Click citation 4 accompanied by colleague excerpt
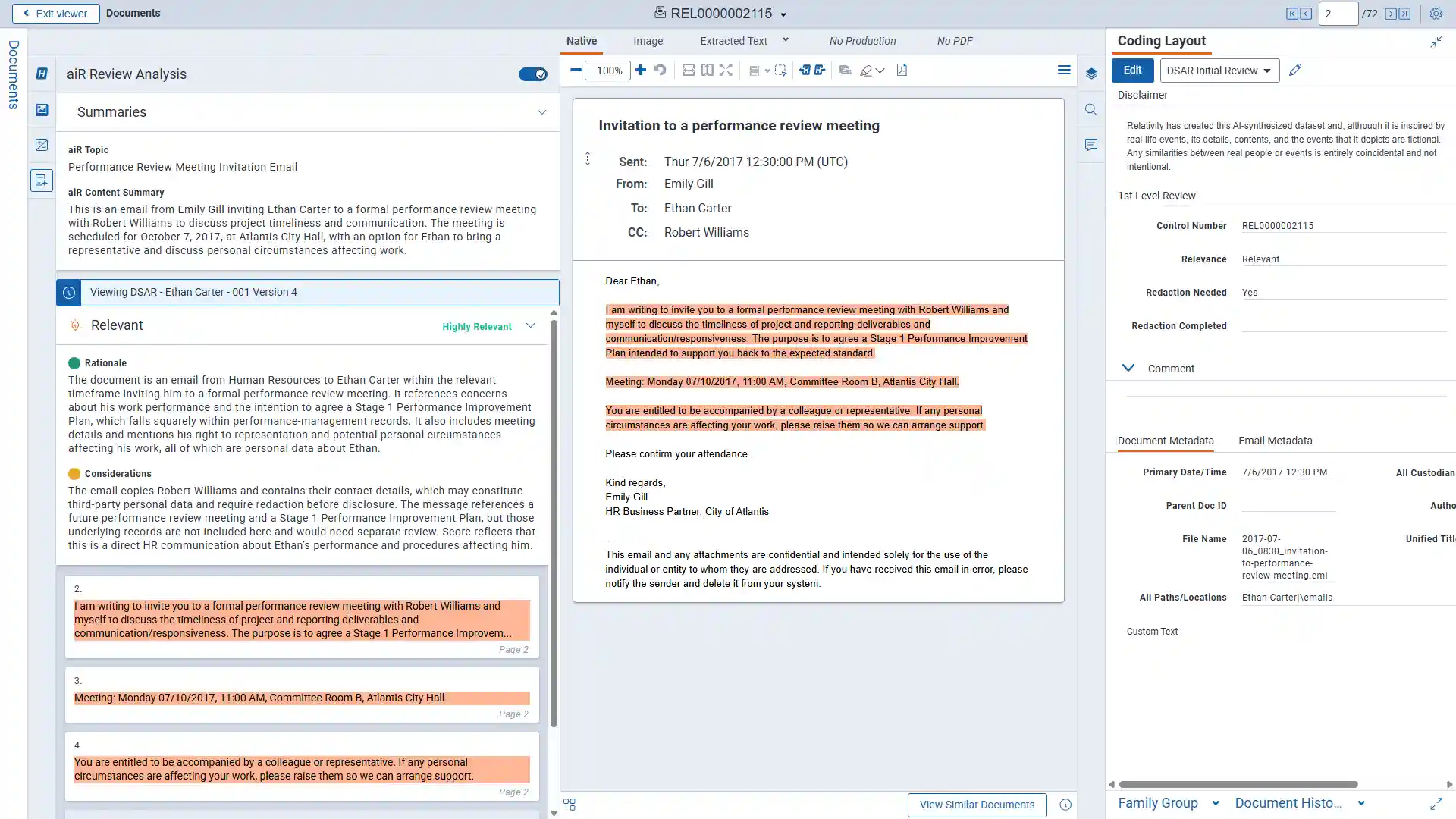 tap(302, 767)
